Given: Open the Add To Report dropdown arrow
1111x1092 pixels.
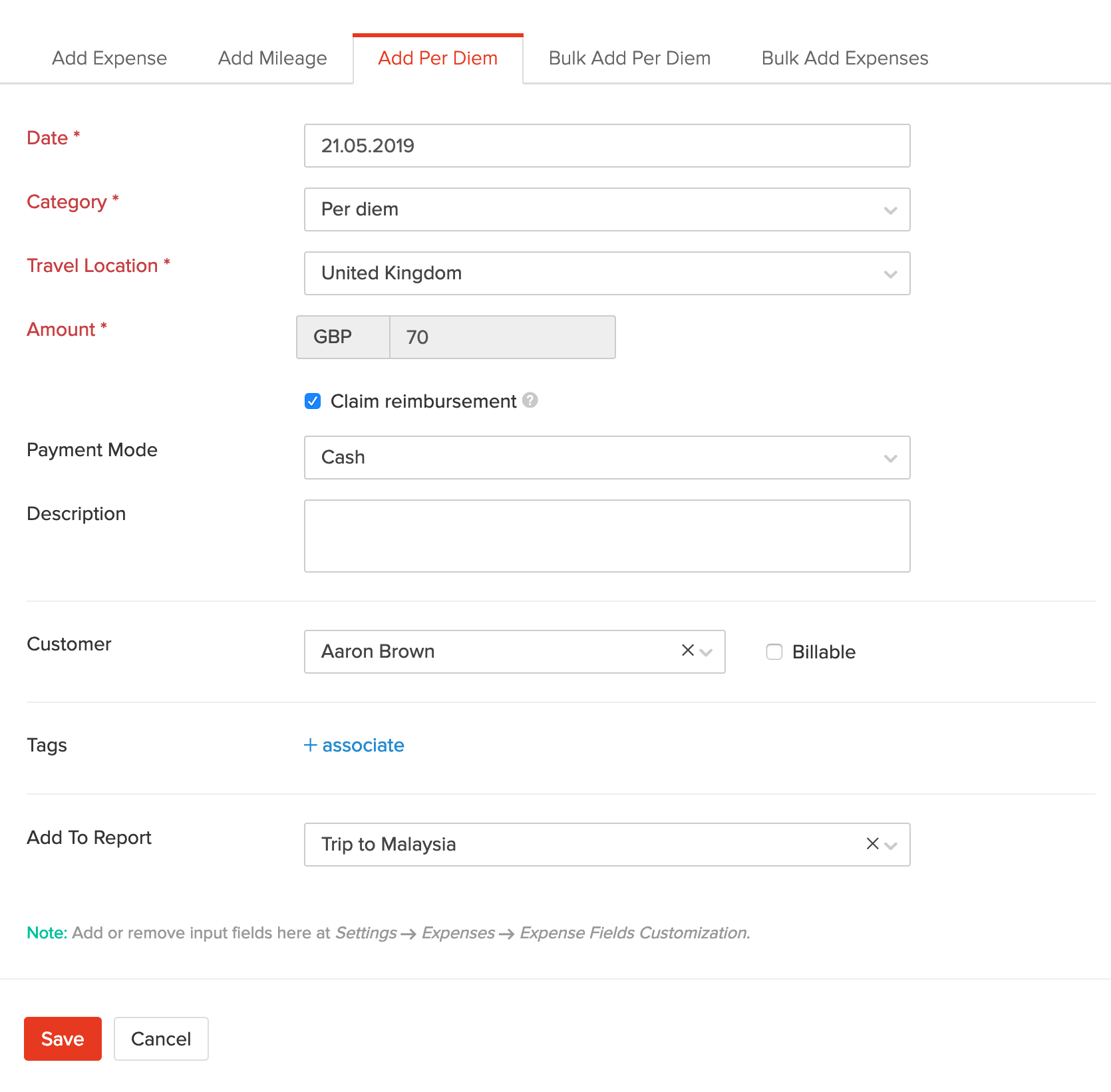Looking at the screenshot, I should (x=891, y=845).
